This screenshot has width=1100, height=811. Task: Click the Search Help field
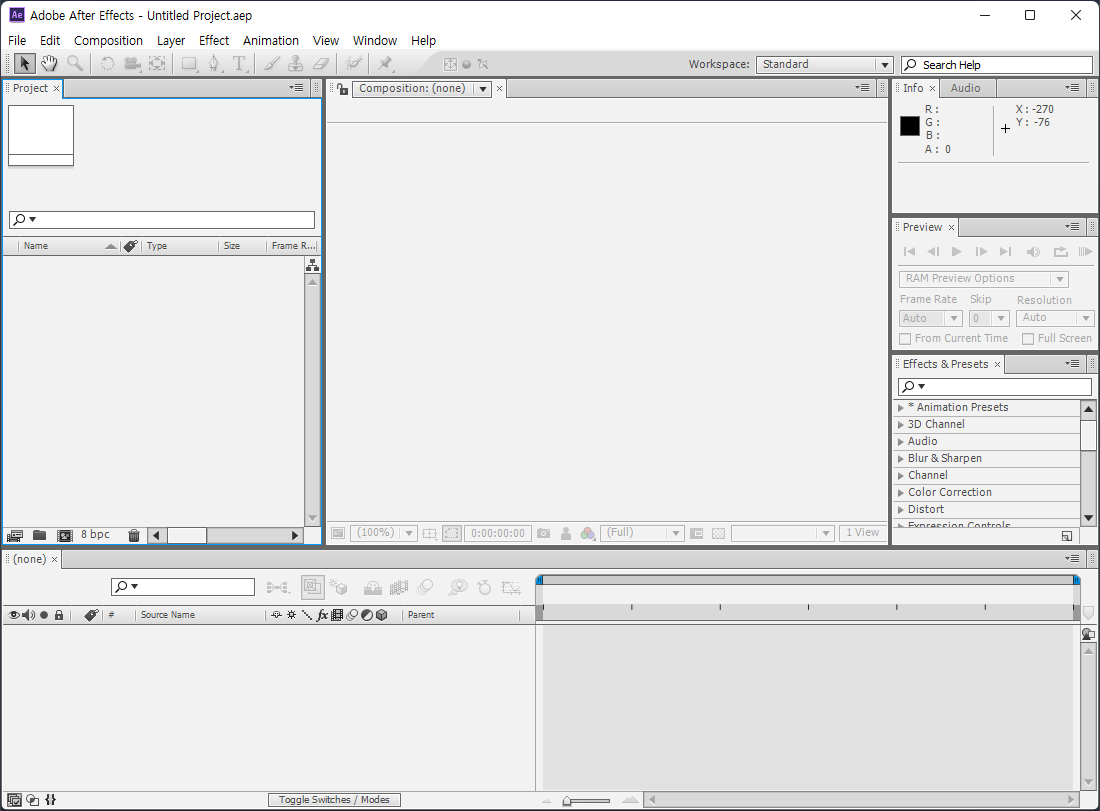coord(996,65)
